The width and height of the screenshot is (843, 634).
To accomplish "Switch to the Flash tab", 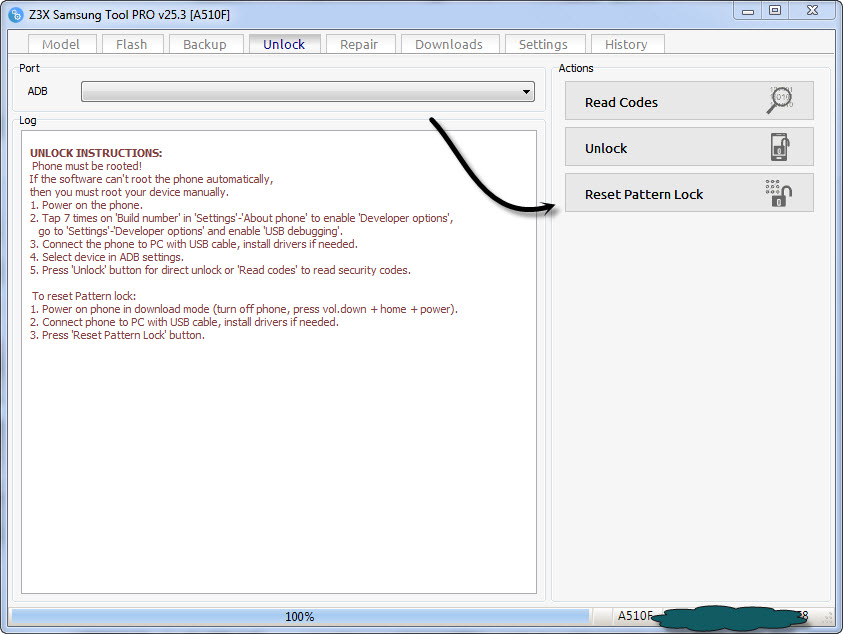I will click(x=132, y=44).
